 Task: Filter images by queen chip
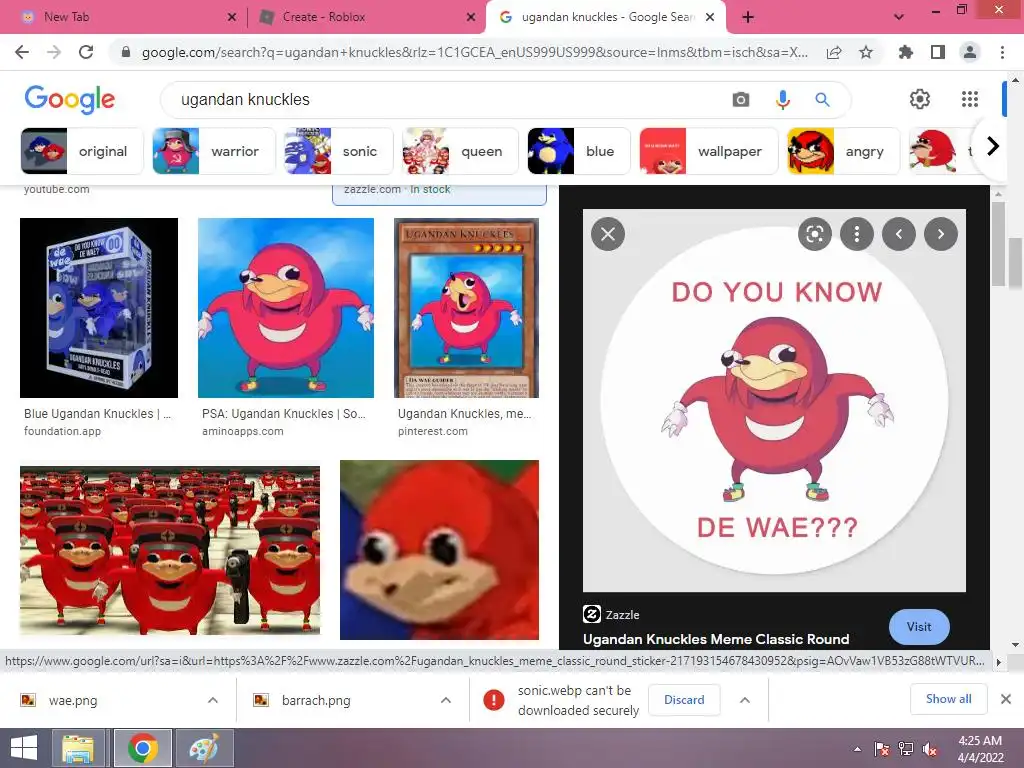pyautogui.click(x=460, y=152)
